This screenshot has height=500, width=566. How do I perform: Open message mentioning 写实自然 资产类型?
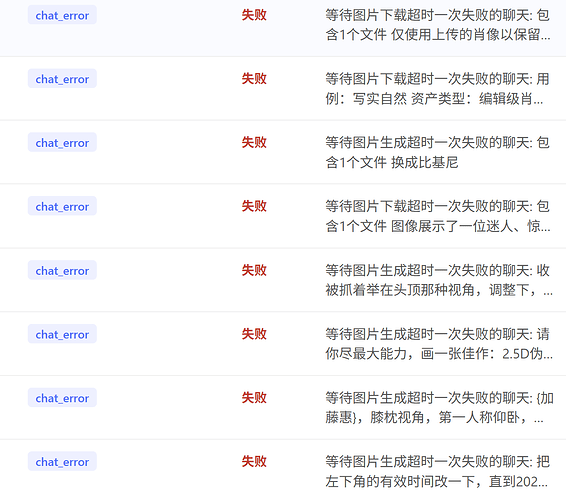[437, 89]
